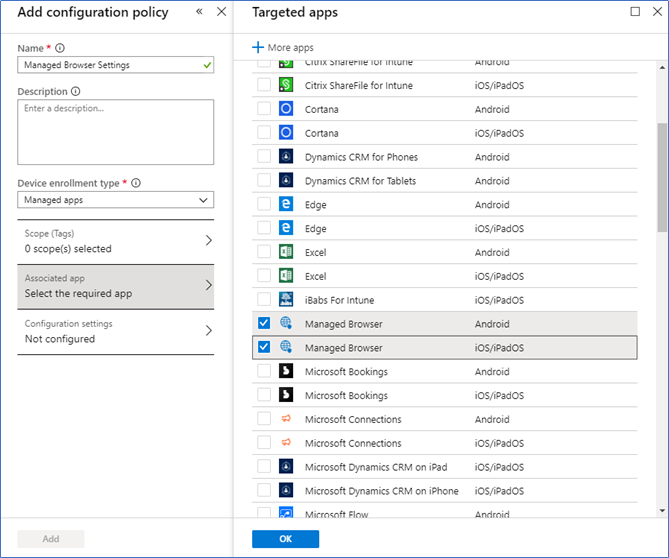This screenshot has height=558, width=669.
Task: Expand the Scope (Tags) section chevron
Action: (x=209, y=240)
